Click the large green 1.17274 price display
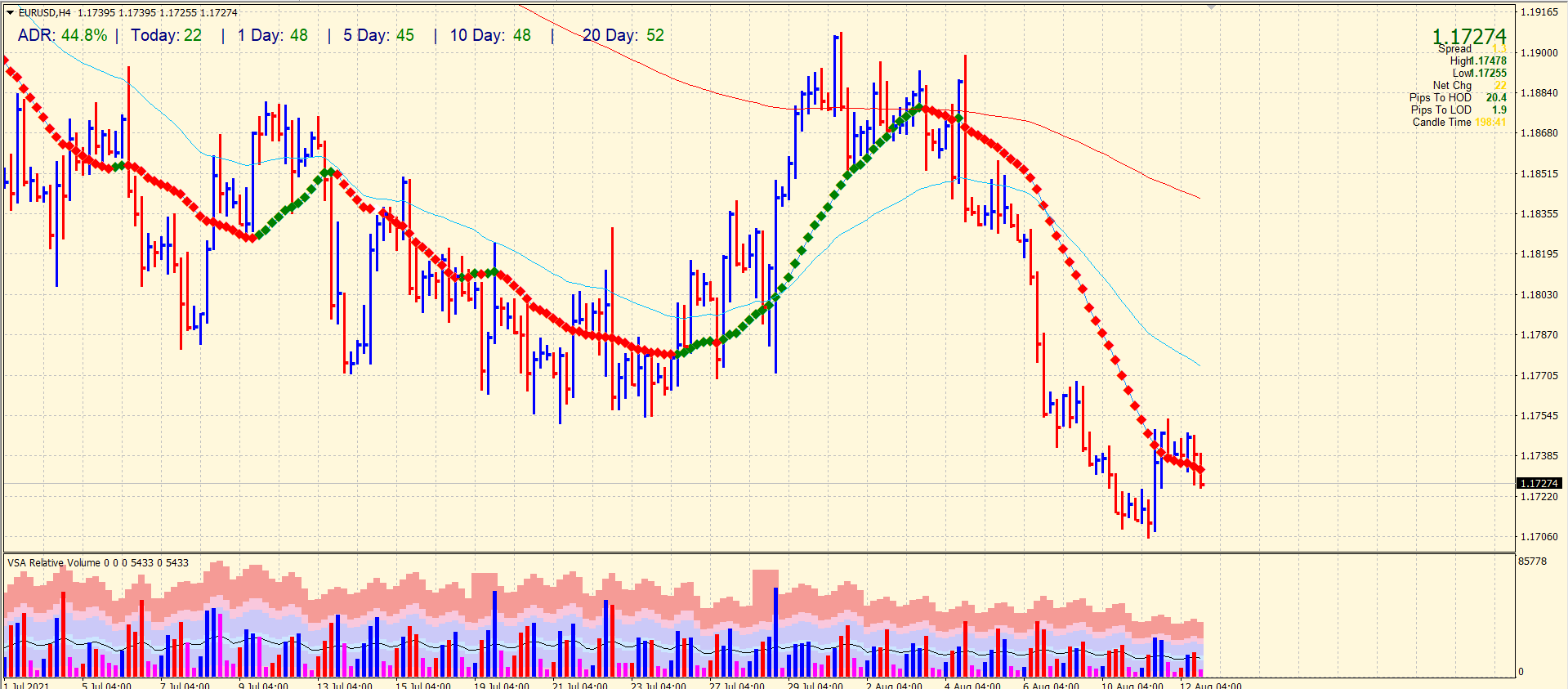The width and height of the screenshot is (1568, 689). click(1468, 36)
